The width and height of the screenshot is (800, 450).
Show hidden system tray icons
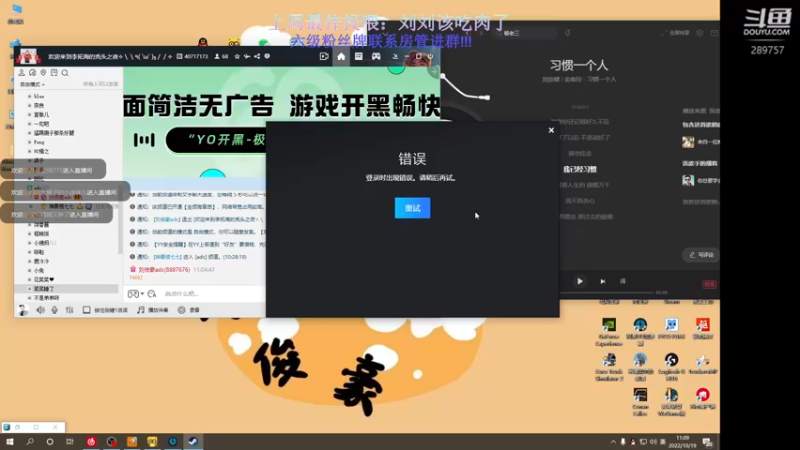point(613,442)
